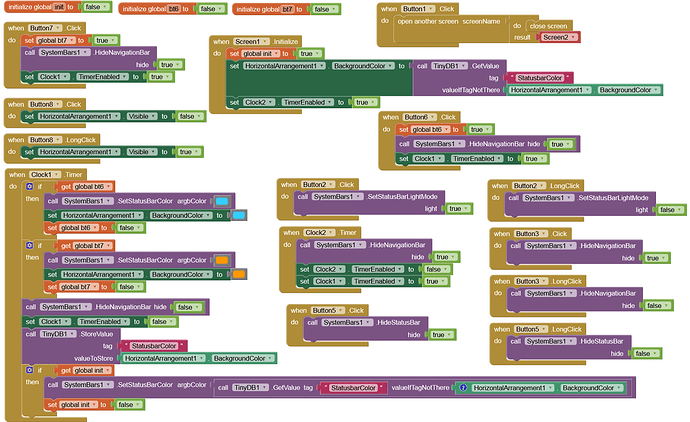The image size is (690, 422).
Task: Click the gear icon on the 'if get global bt7' block
Action: click(29, 244)
